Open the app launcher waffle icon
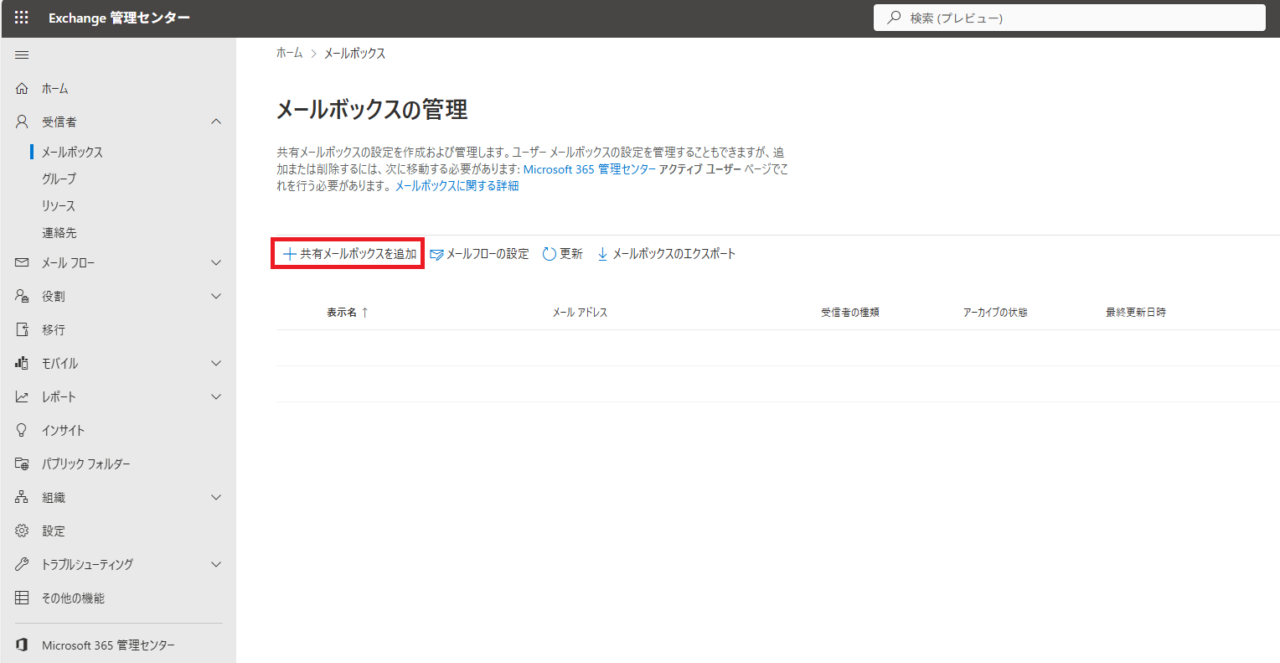The width and height of the screenshot is (1280, 663). [22, 18]
